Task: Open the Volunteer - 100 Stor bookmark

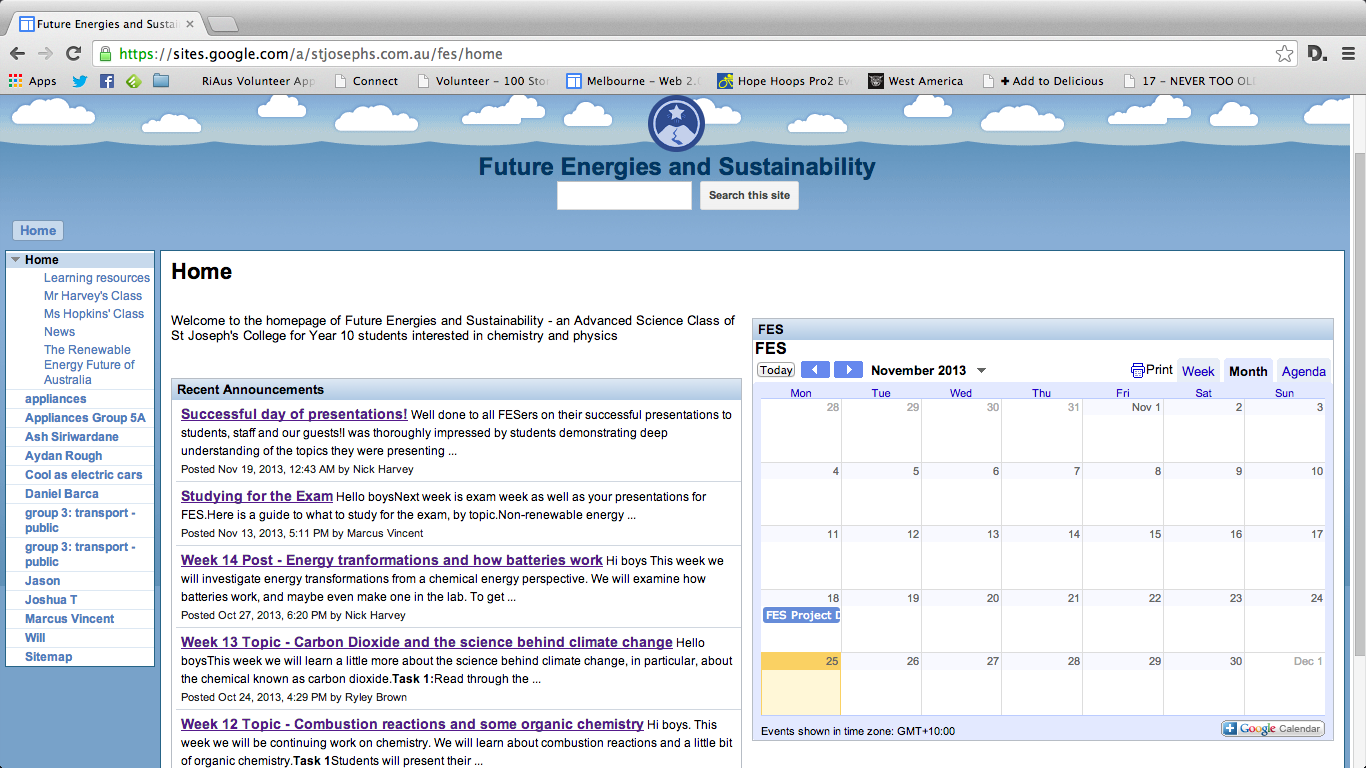Action: pos(483,81)
